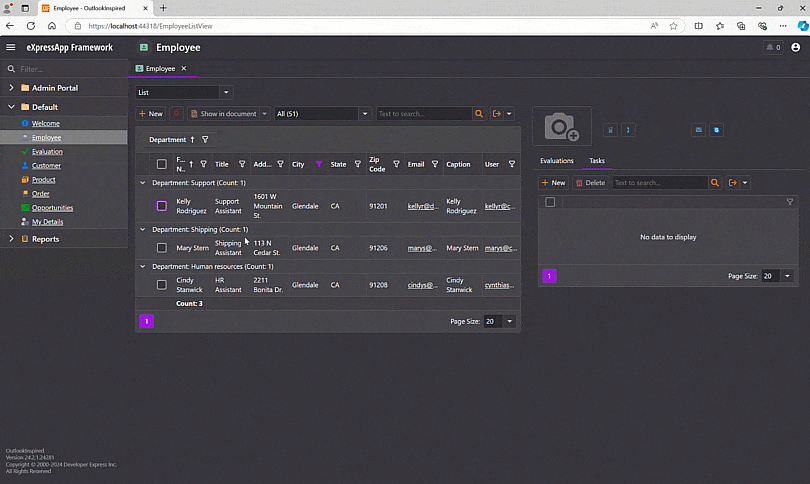Click the envelope mail icon near the photo
This screenshot has height=484, width=810.
point(698,129)
